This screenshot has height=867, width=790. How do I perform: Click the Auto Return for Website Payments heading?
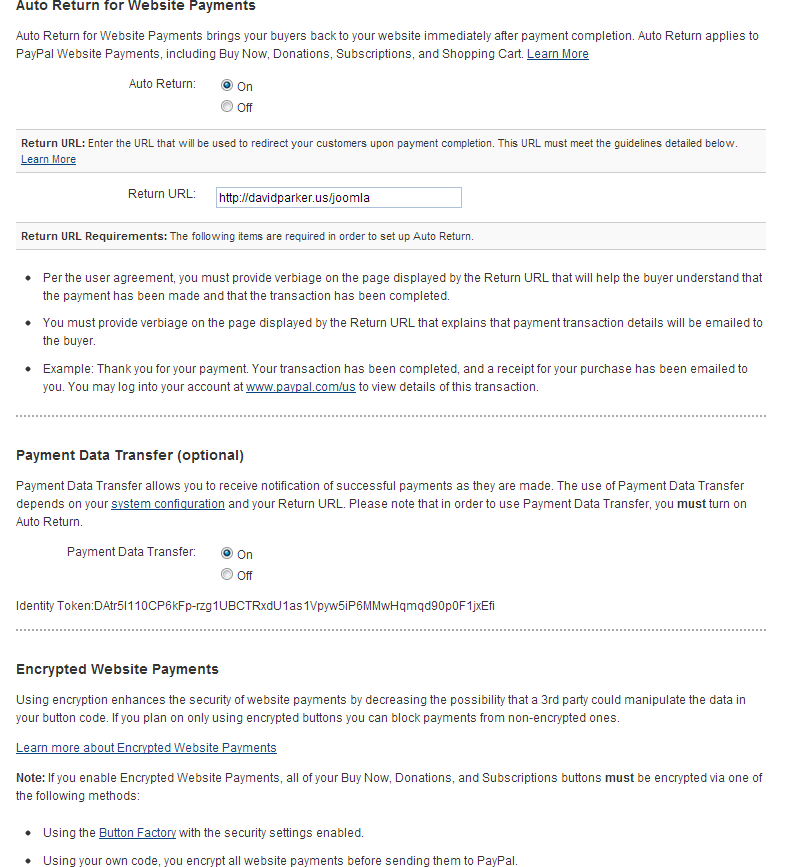tap(136, 7)
